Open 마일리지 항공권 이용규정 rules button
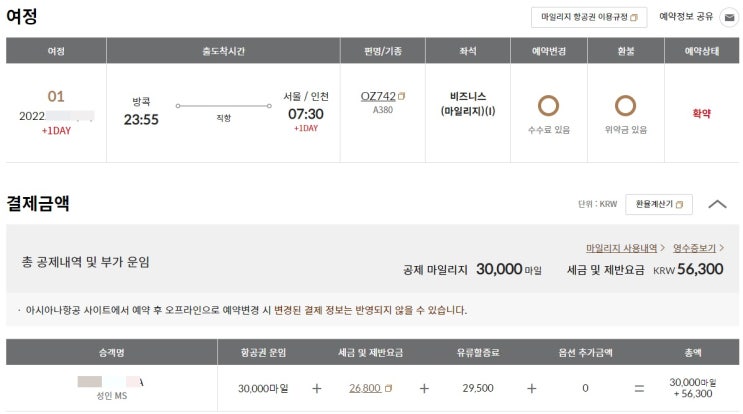Image resolution: width=743 pixels, height=414 pixels. 589,18
